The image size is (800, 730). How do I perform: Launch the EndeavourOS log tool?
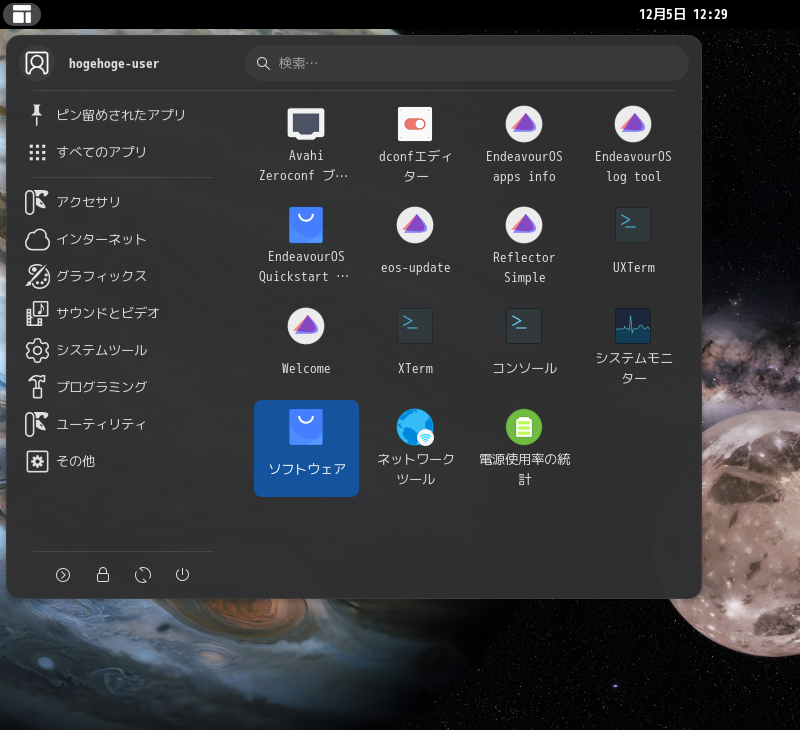pos(633,143)
